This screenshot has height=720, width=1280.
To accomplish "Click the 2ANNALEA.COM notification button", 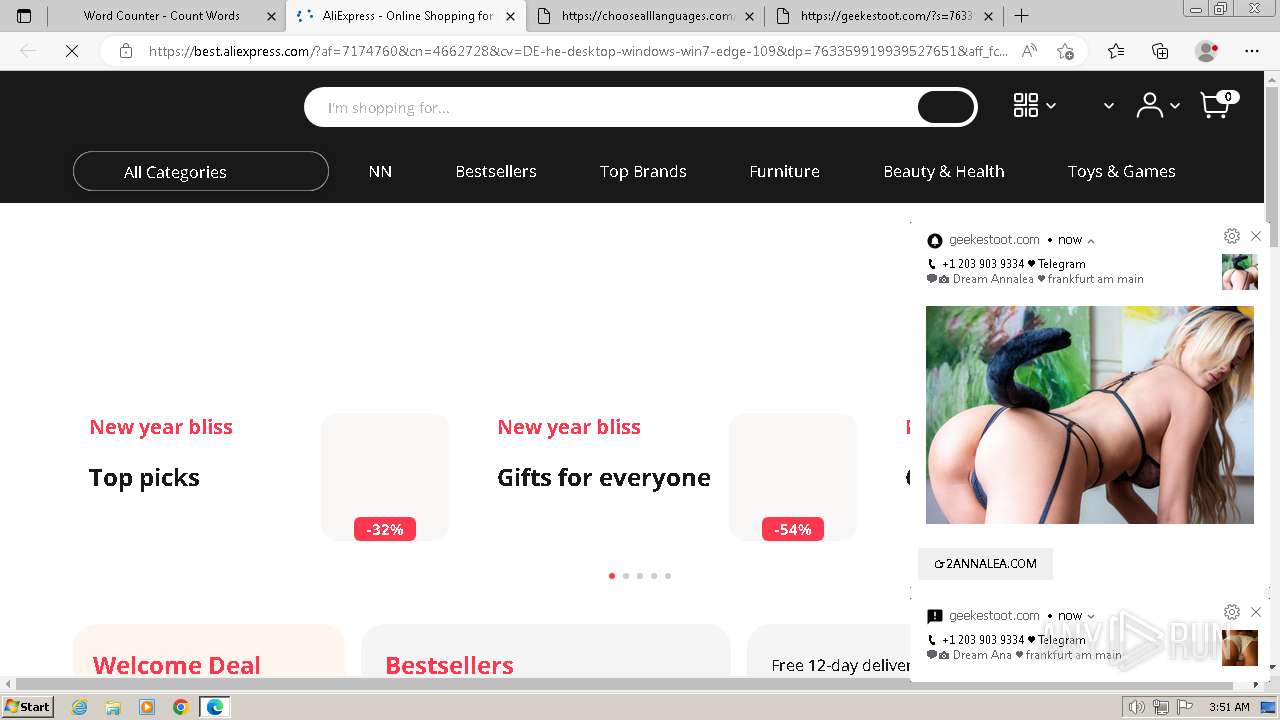I will click(x=985, y=564).
